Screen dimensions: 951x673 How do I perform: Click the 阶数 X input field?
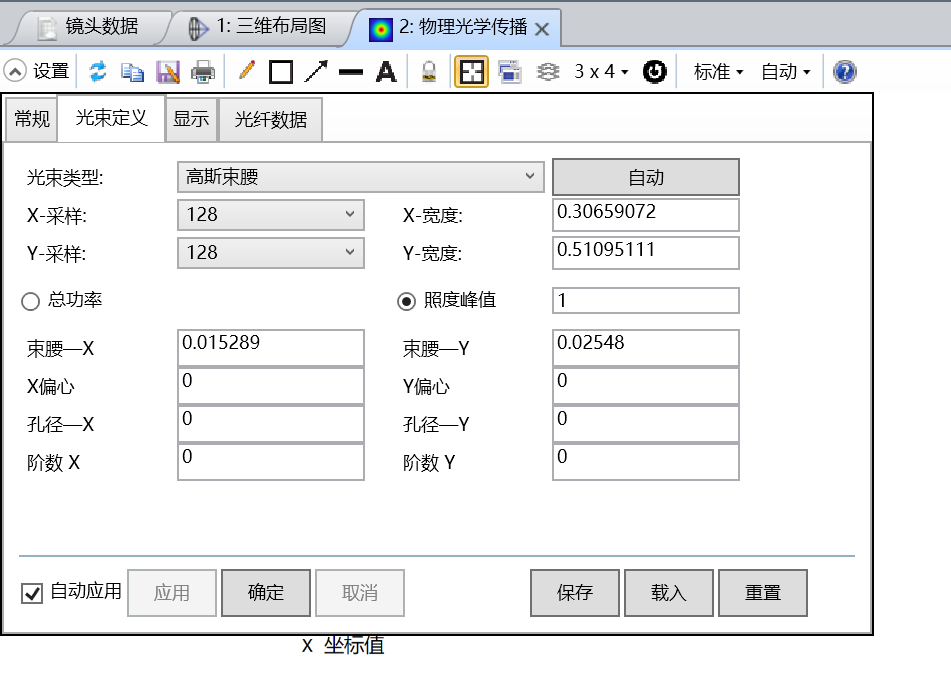271,462
